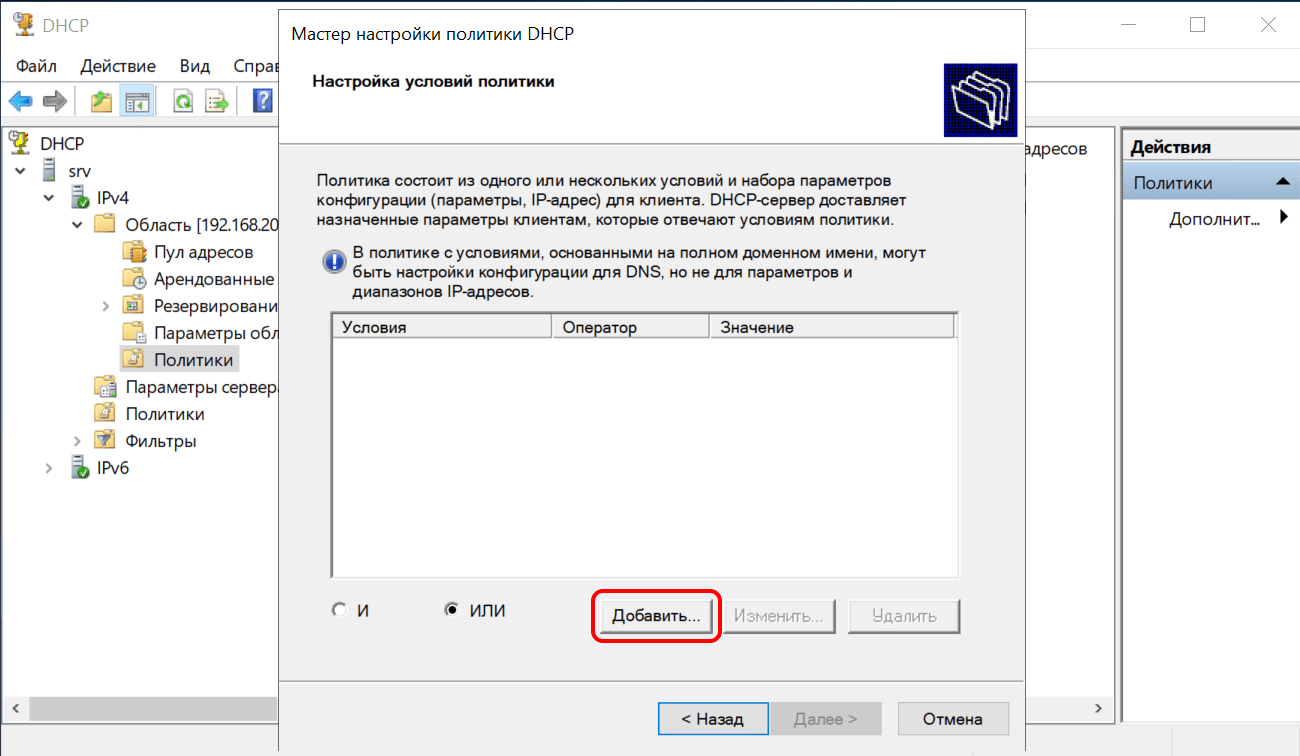Click the back arrow toolbar icon
The width and height of the screenshot is (1300, 756).
click(x=20, y=101)
